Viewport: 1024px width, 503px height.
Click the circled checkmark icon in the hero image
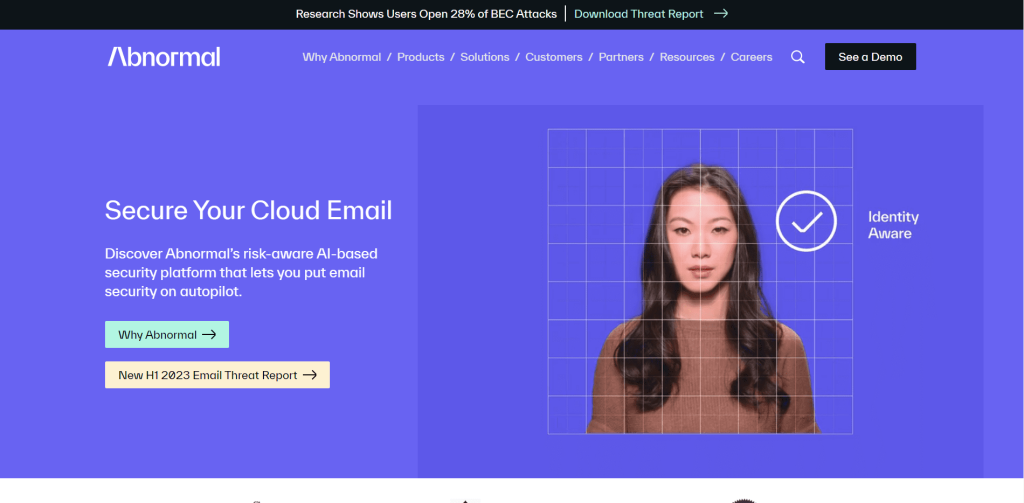[x=806, y=221]
